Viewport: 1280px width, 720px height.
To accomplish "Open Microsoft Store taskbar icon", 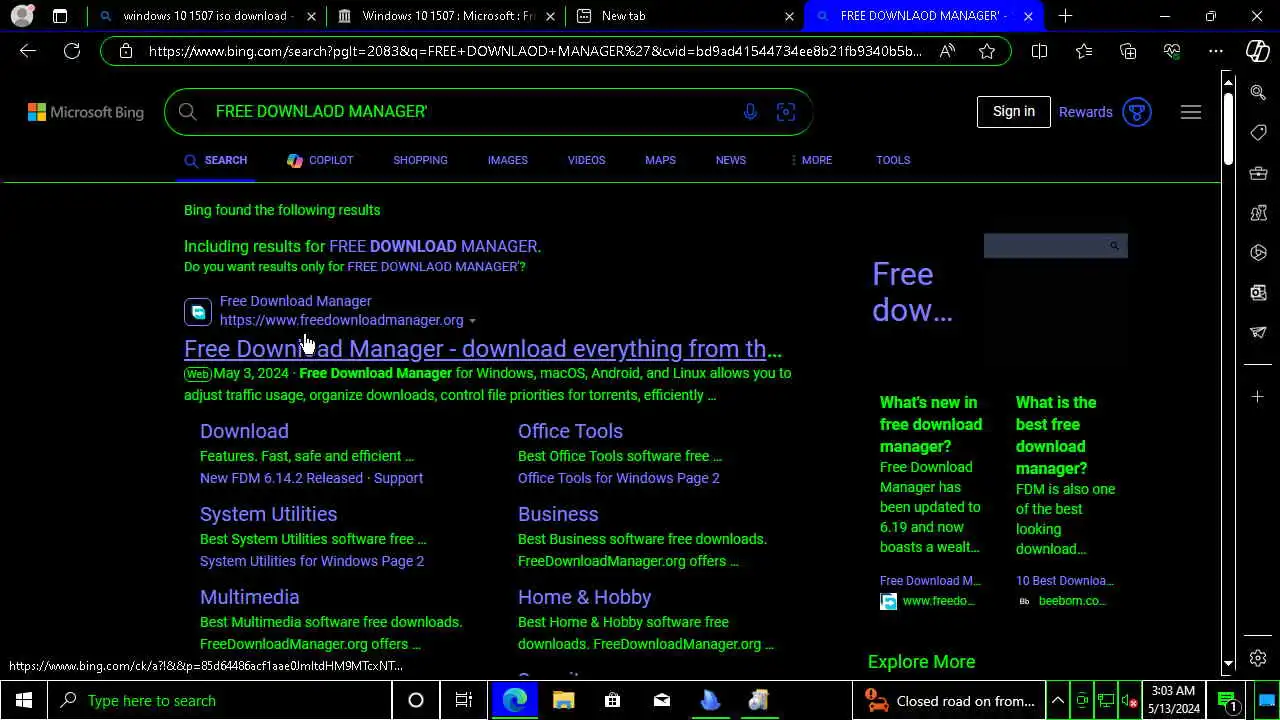I will 612,700.
